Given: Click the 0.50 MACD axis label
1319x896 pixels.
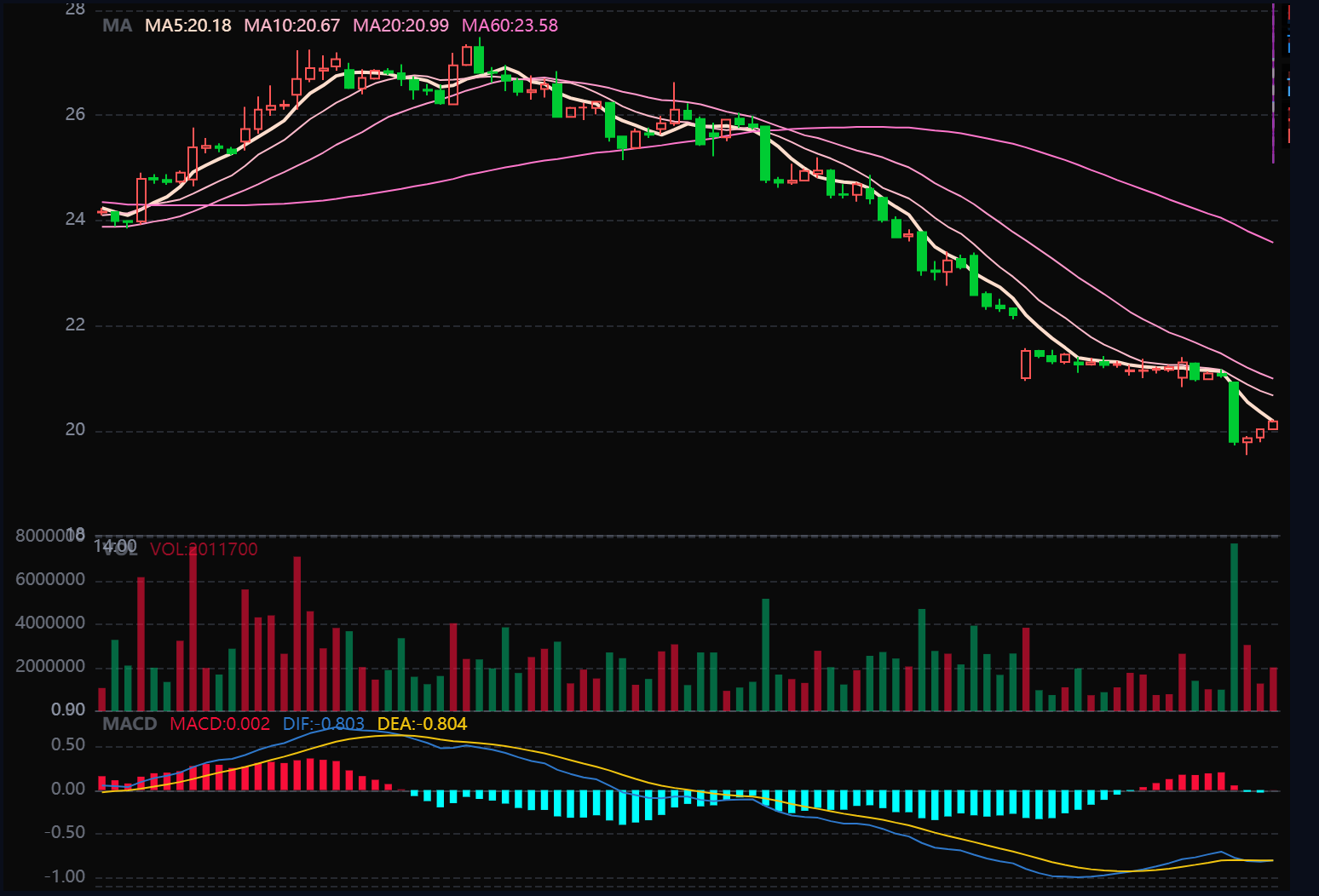Looking at the screenshot, I should pyautogui.click(x=68, y=745).
